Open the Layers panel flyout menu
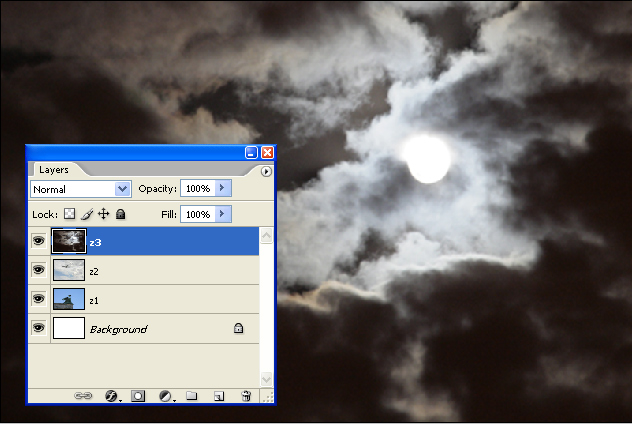This screenshot has width=632, height=424. [266, 172]
